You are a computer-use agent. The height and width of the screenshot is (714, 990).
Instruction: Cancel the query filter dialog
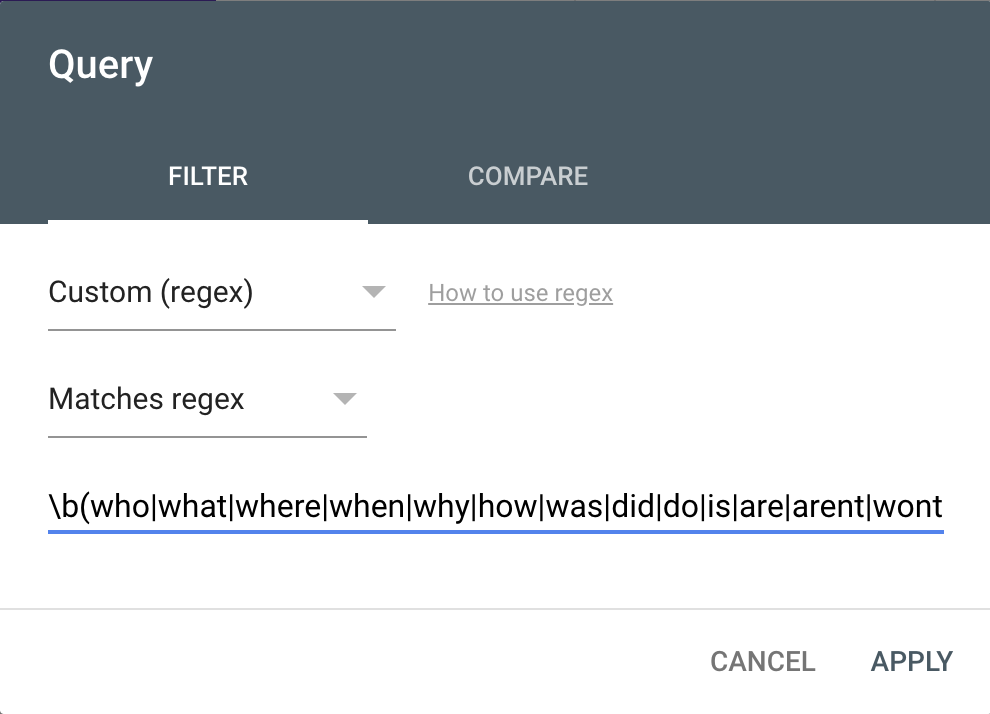[x=762, y=661]
